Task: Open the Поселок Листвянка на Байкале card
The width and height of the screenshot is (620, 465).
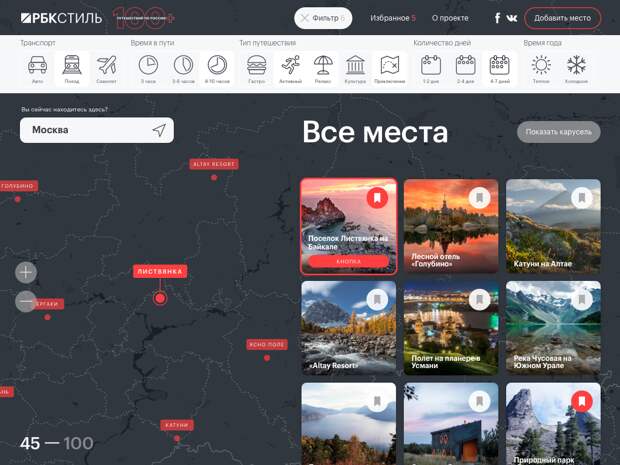Action: [348, 226]
